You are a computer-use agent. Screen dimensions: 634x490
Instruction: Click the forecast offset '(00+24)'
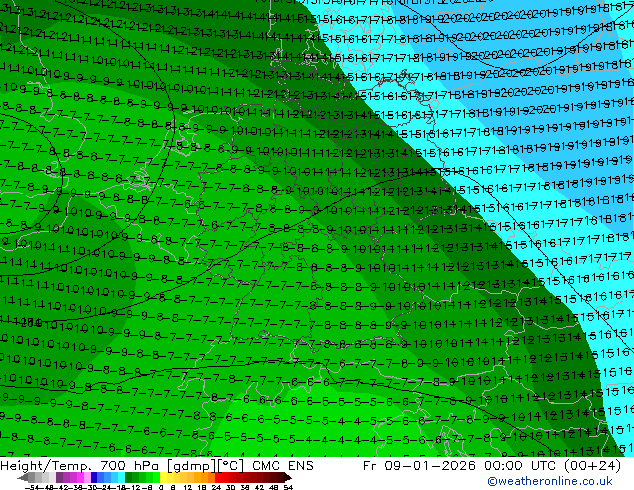tap(592, 466)
